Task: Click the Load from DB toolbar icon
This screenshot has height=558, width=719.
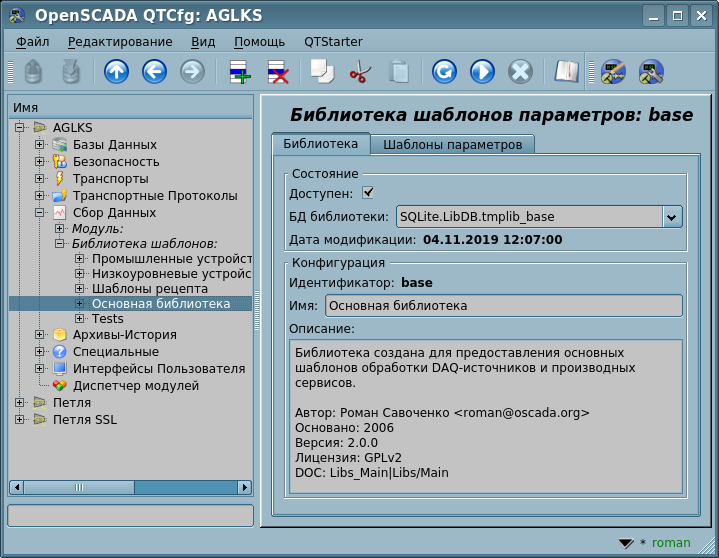Action: (33, 72)
